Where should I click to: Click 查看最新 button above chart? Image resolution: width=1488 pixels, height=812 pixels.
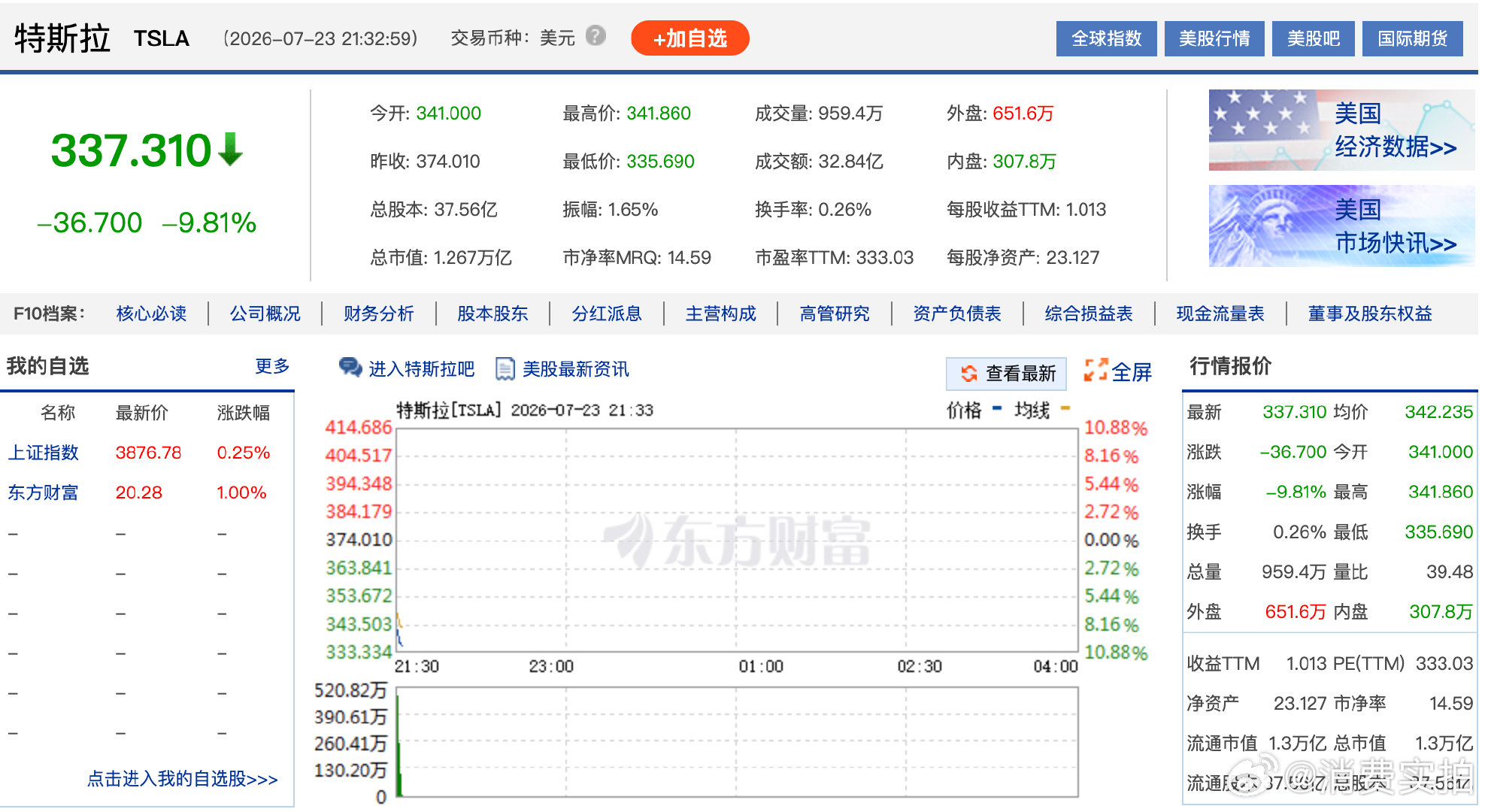(1006, 373)
